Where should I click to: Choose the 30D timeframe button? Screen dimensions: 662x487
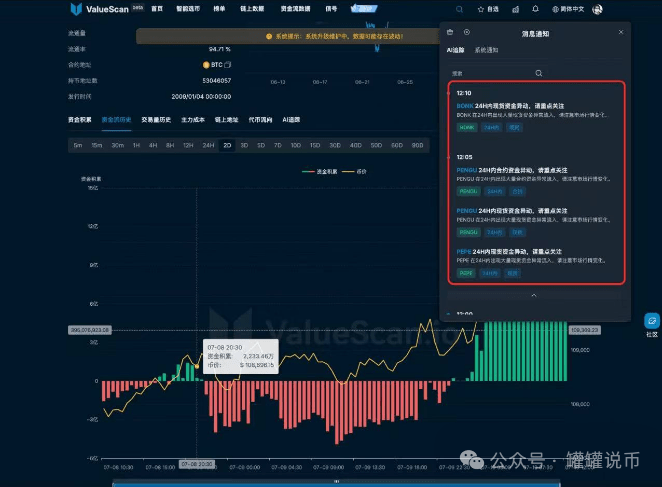(335, 145)
